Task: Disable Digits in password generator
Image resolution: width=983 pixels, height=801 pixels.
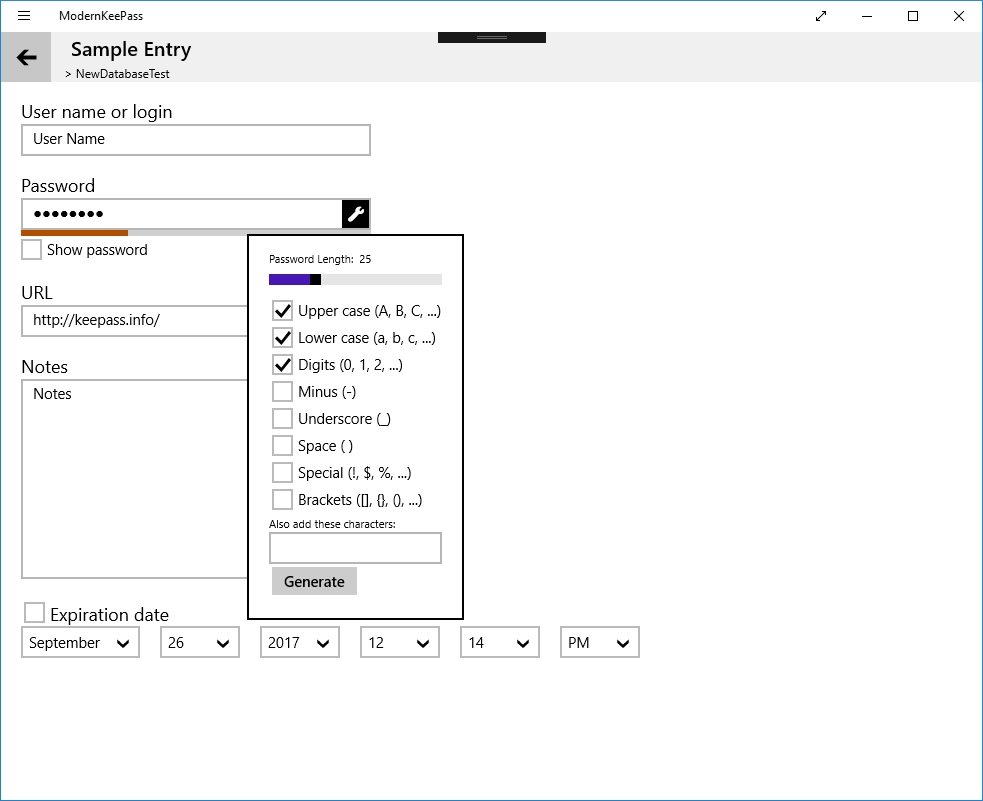Action: (x=282, y=365)
